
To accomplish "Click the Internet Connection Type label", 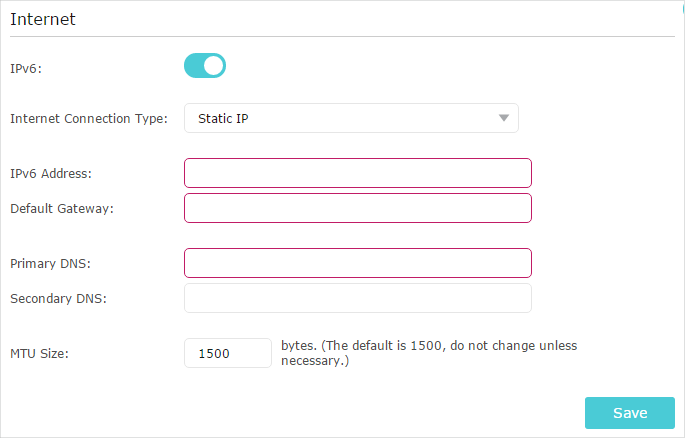I will point(89,118).
